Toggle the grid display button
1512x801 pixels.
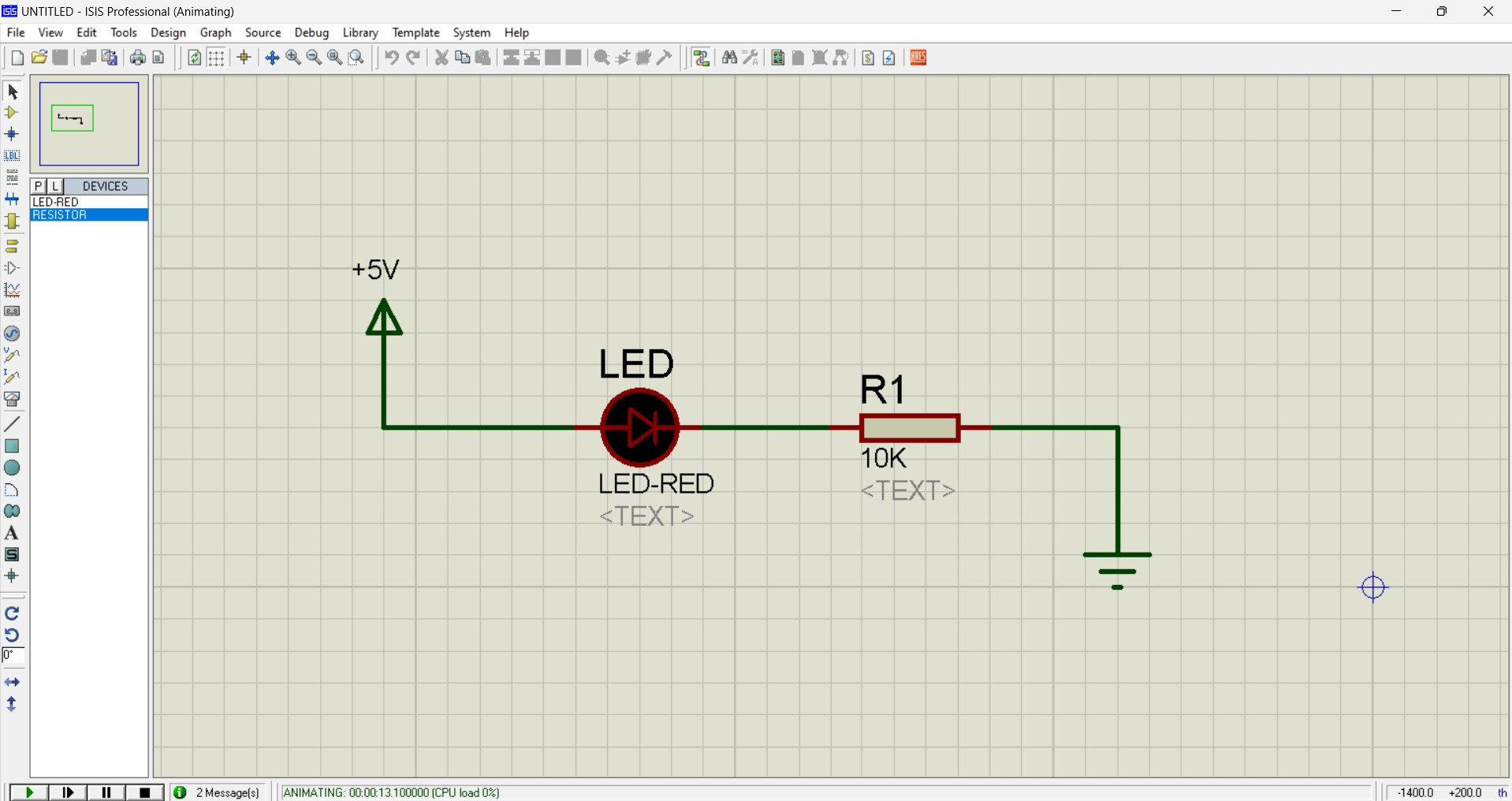(x=215, y=58)
